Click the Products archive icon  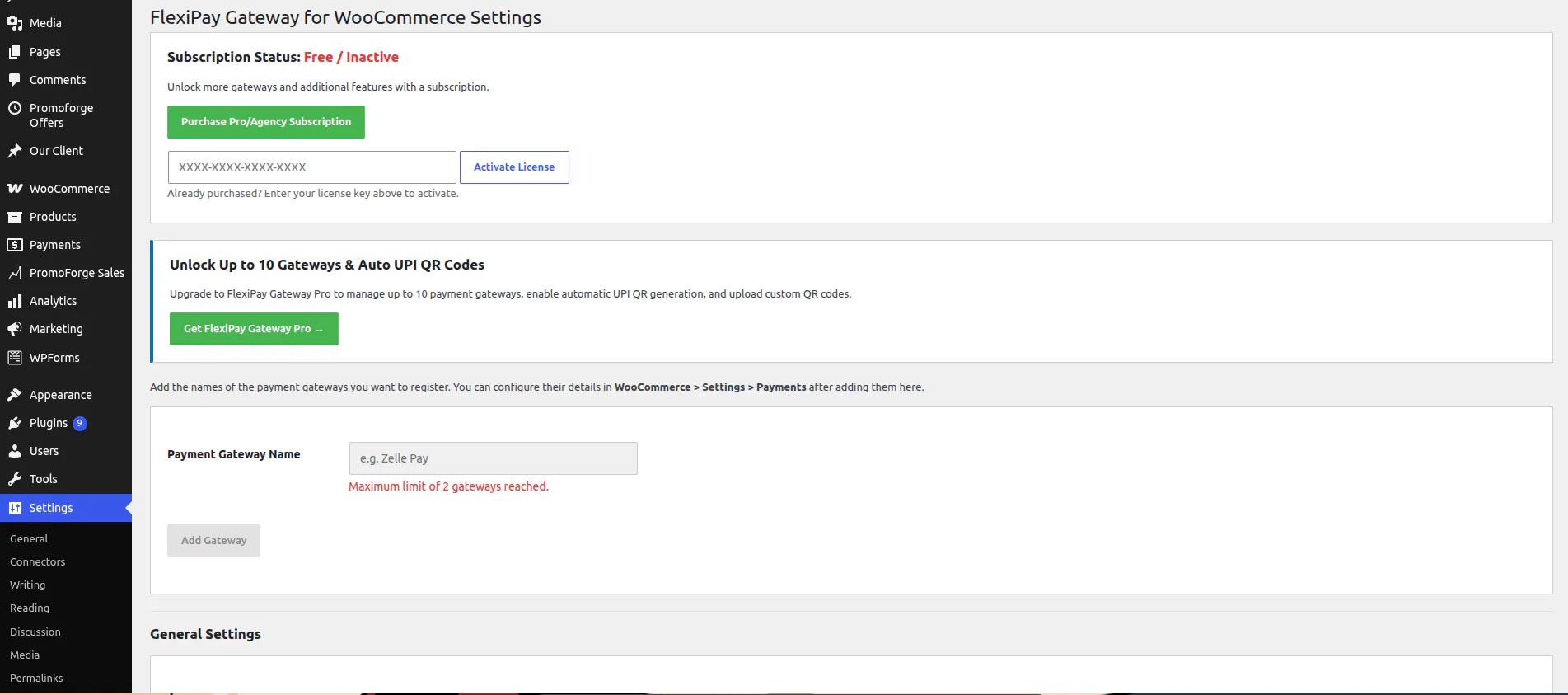[15, 217]
